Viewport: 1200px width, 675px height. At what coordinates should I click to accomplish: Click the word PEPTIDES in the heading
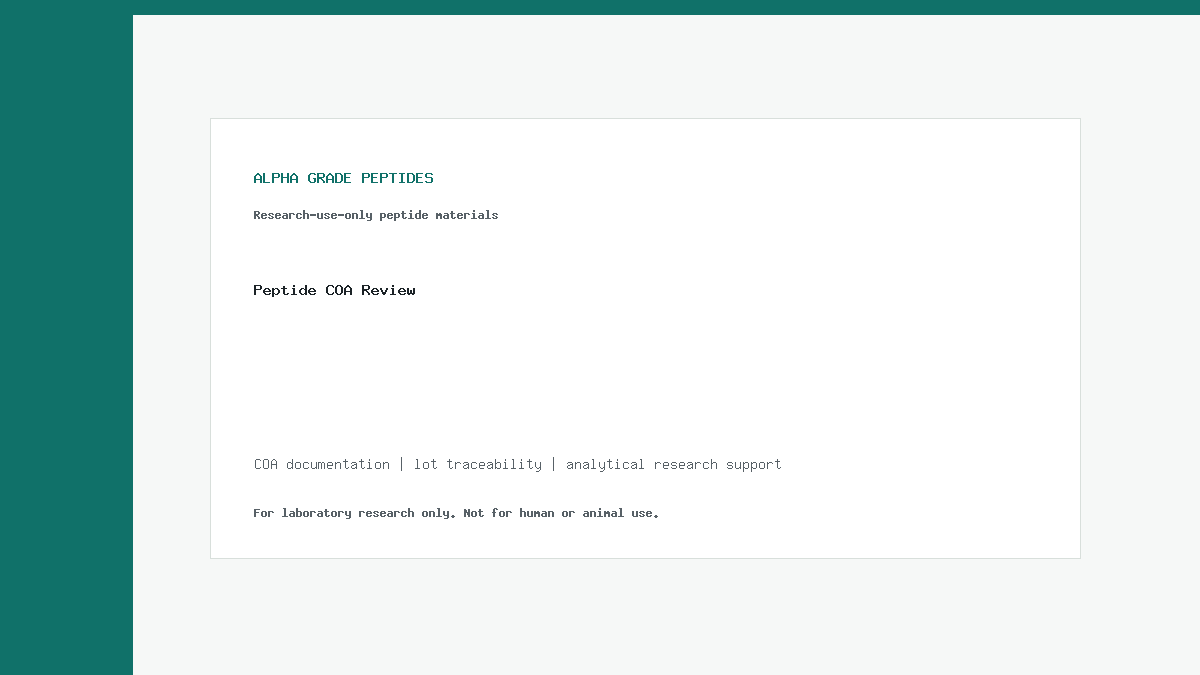397,178
